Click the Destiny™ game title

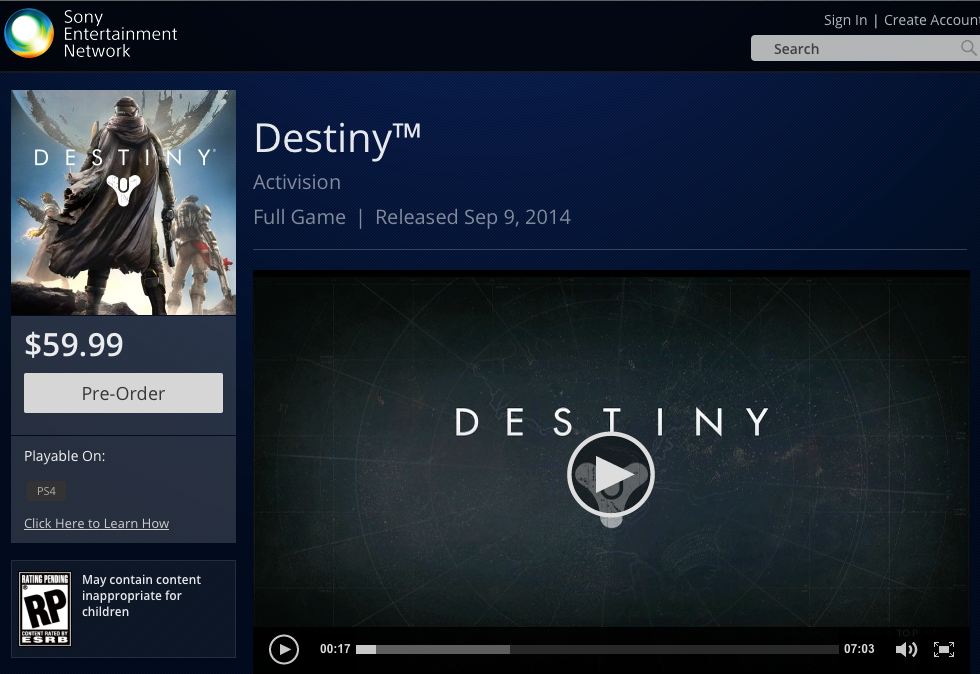[x=337, y=138]
